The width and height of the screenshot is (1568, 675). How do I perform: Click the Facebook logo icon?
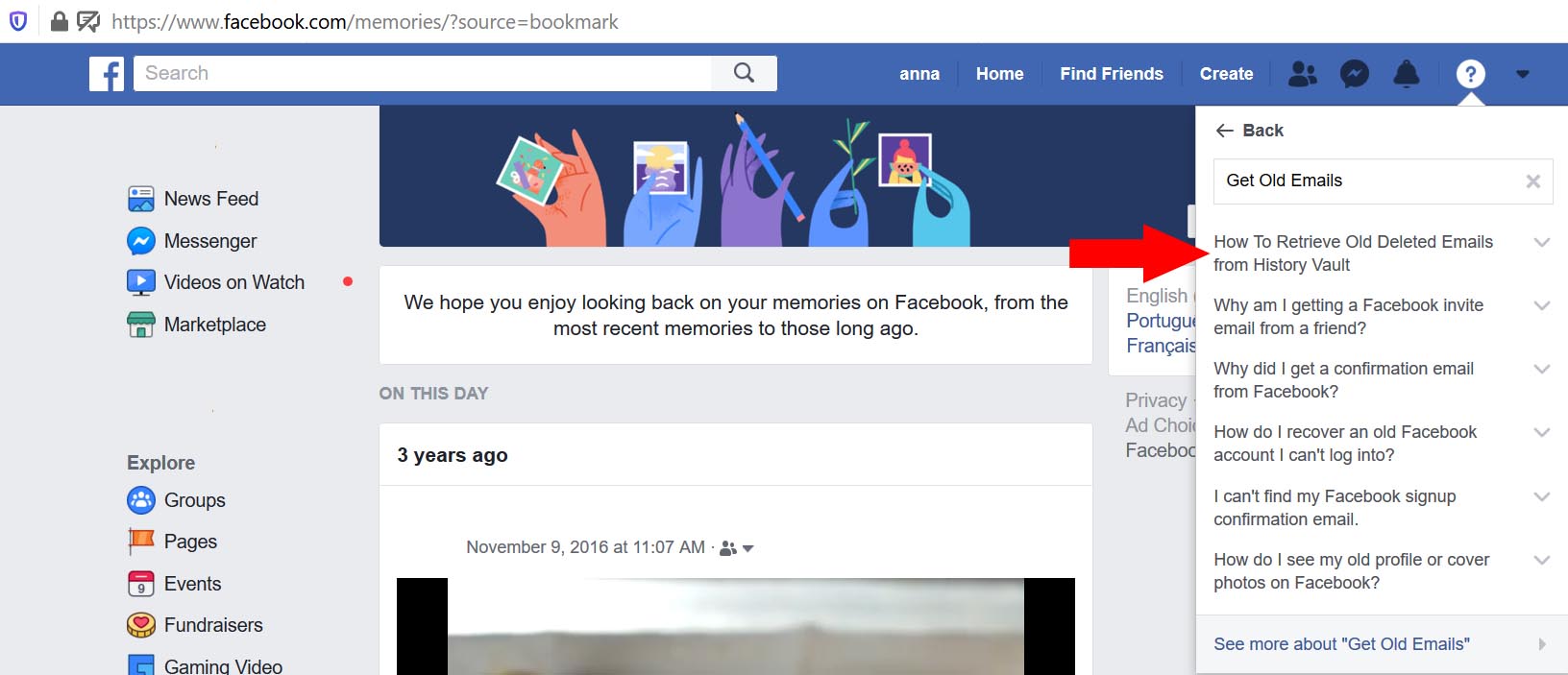pyautogui.click(x=107, y=74)
